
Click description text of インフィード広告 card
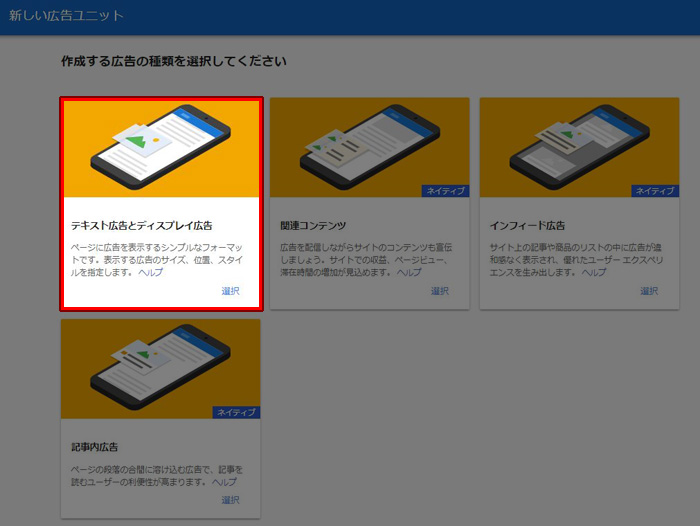pos(576,260)
